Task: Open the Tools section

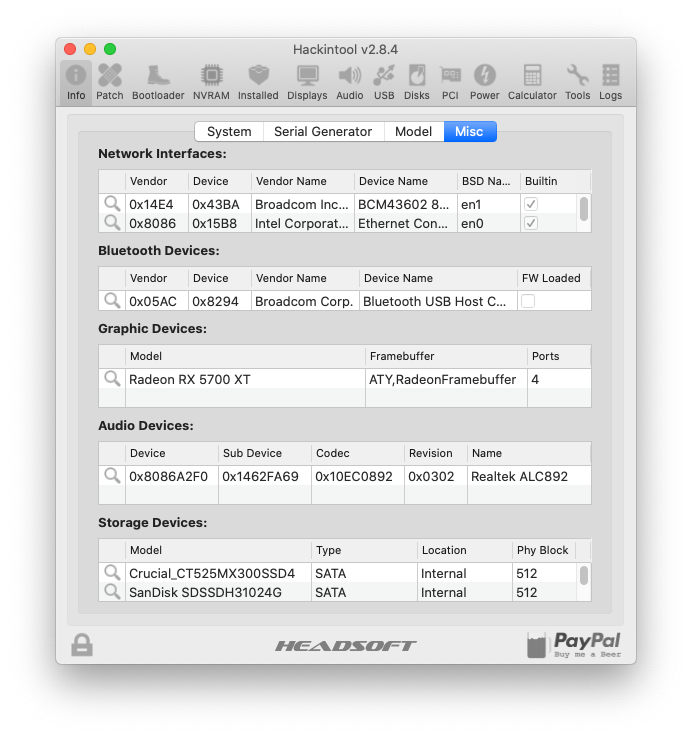Action: [578, 83]
